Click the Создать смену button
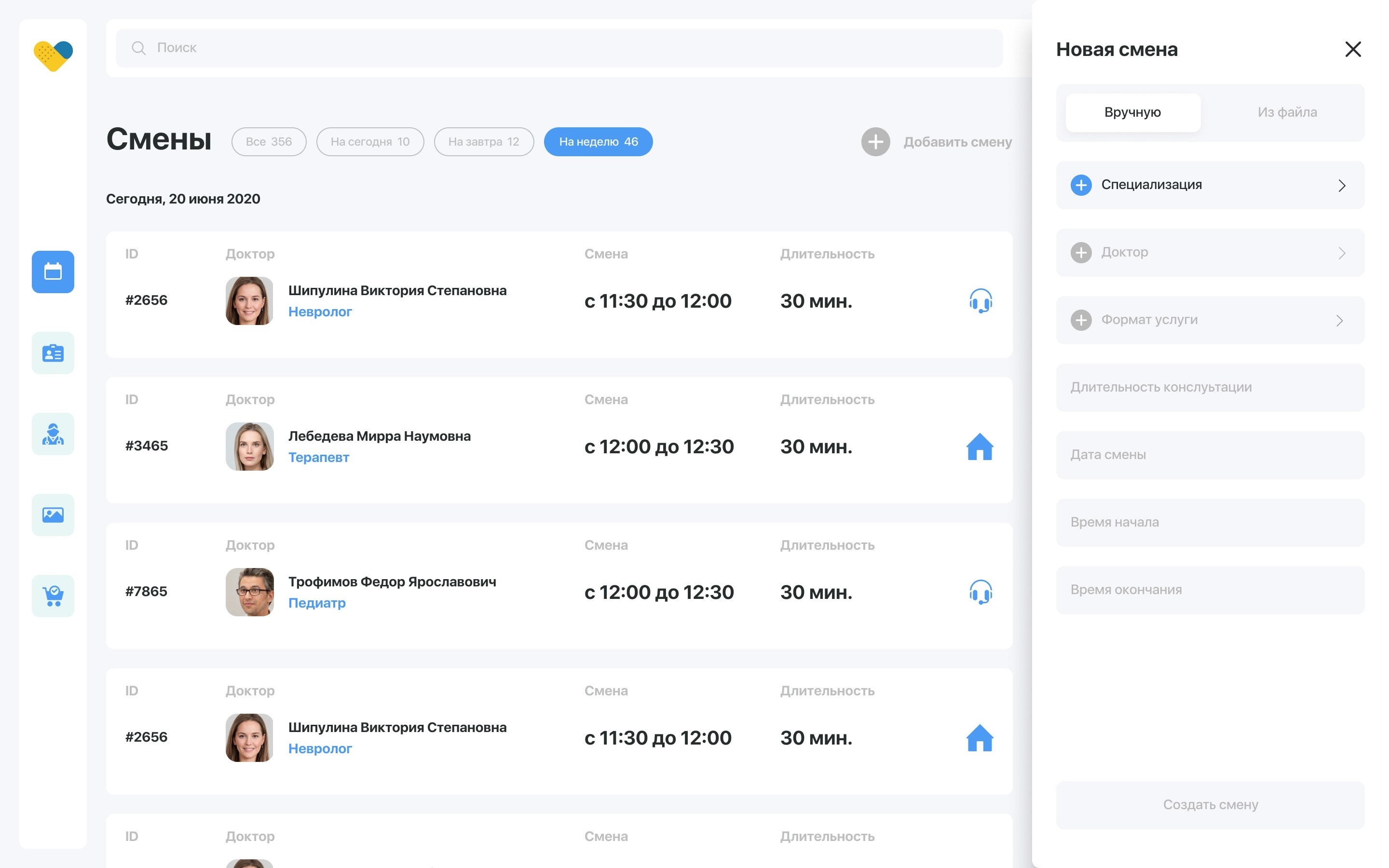 1210,805
